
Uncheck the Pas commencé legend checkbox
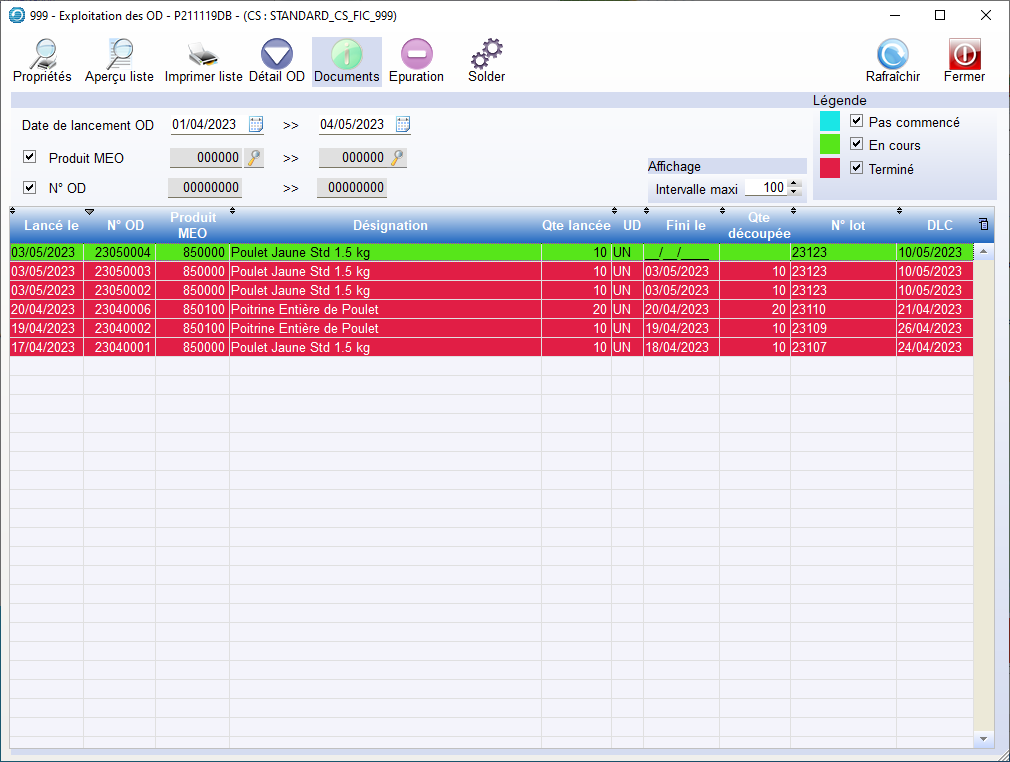[856, 121]
